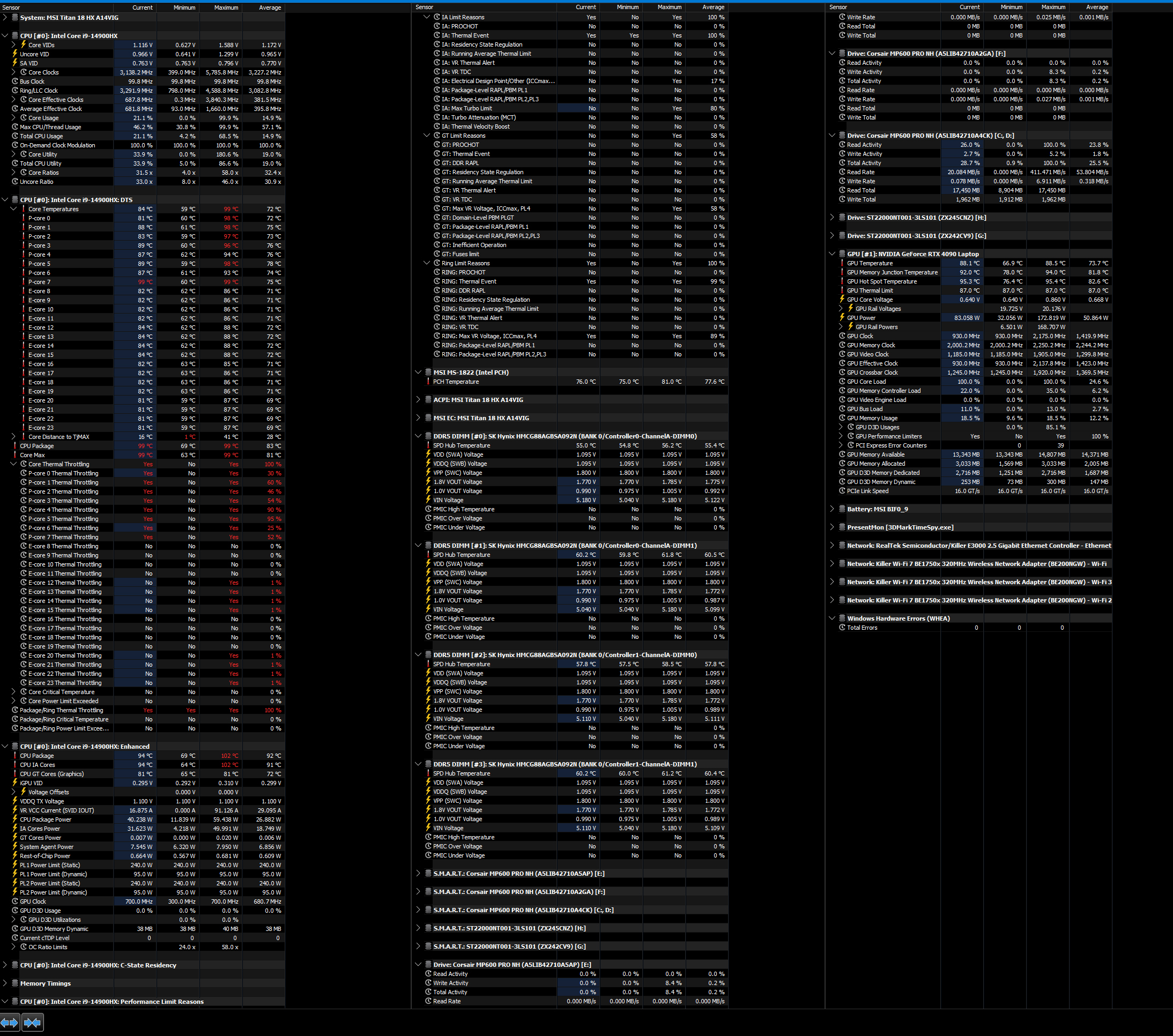Select the CPU Package 102 °C maximum value
The image size is (1173, 1036).
(x=231, y=756)
